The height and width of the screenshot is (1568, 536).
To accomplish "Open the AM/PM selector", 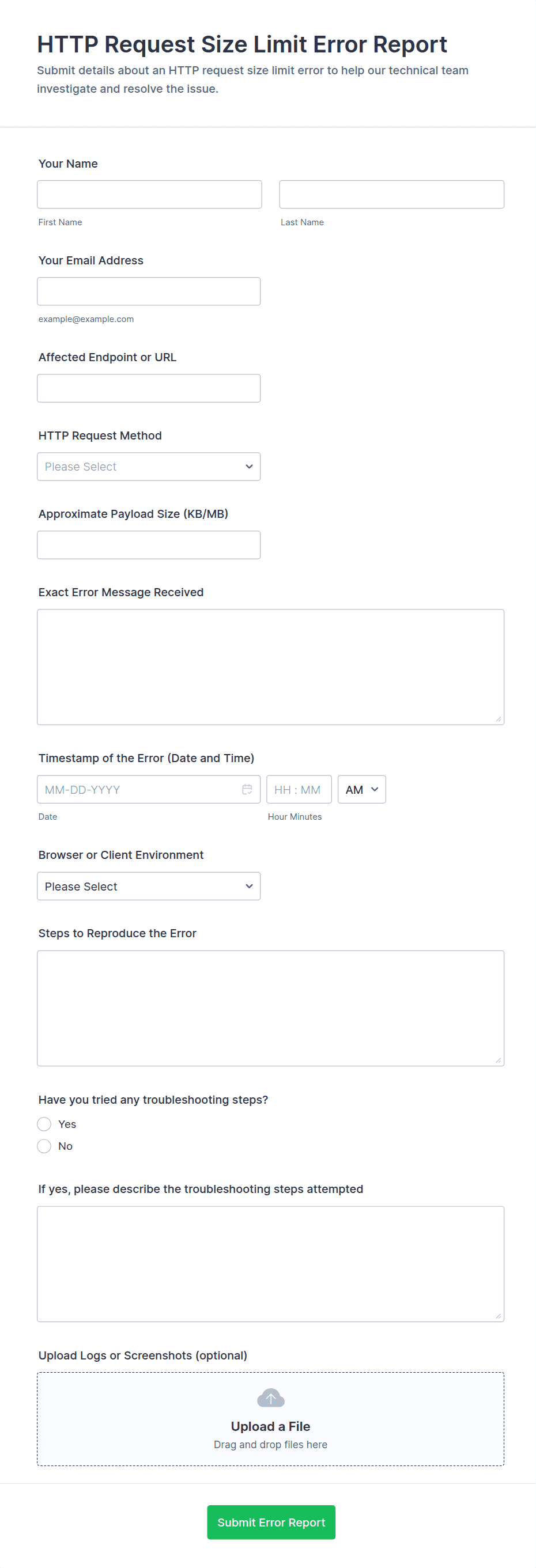I will pyautogui.click(x=362, y=790).
